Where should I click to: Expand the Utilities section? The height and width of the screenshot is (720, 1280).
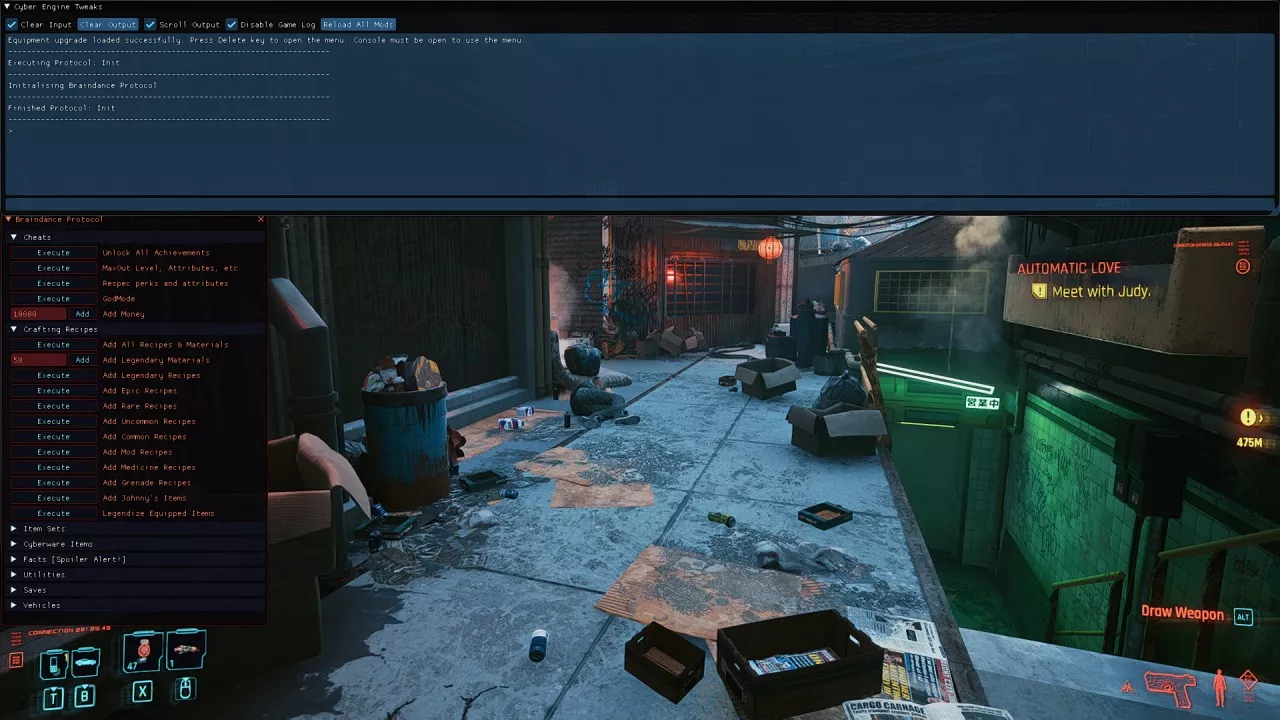(x=14, y=574)
